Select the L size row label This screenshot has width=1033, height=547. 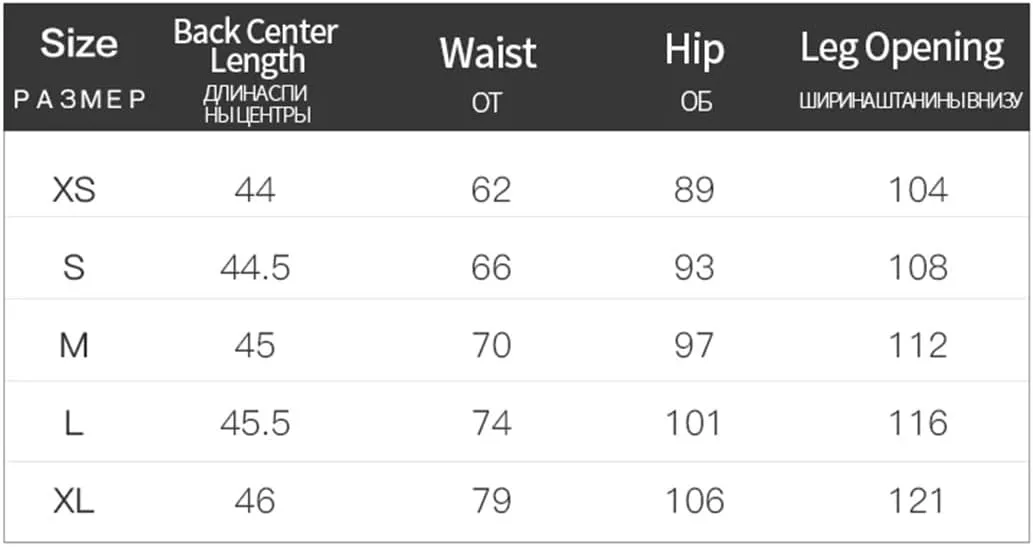[74, 423]
